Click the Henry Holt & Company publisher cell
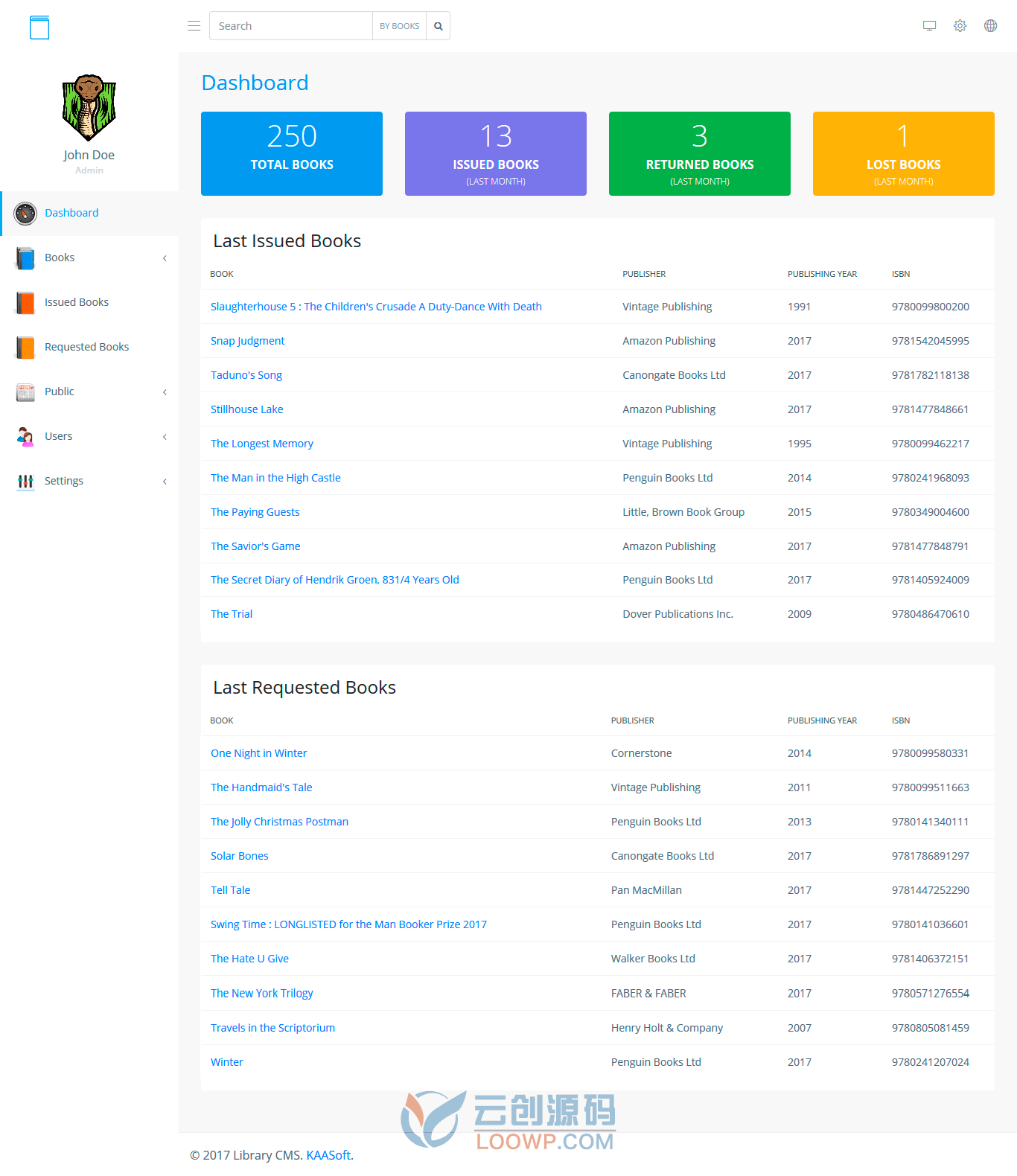This screenshot has height=1176, width=1017. (667, 1028)
